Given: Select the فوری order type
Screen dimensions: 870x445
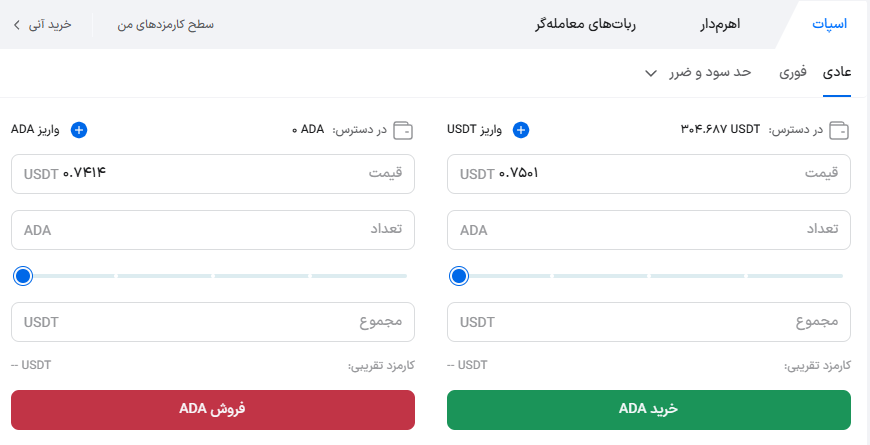Looking at the screenshot, I should pos(792,72).
